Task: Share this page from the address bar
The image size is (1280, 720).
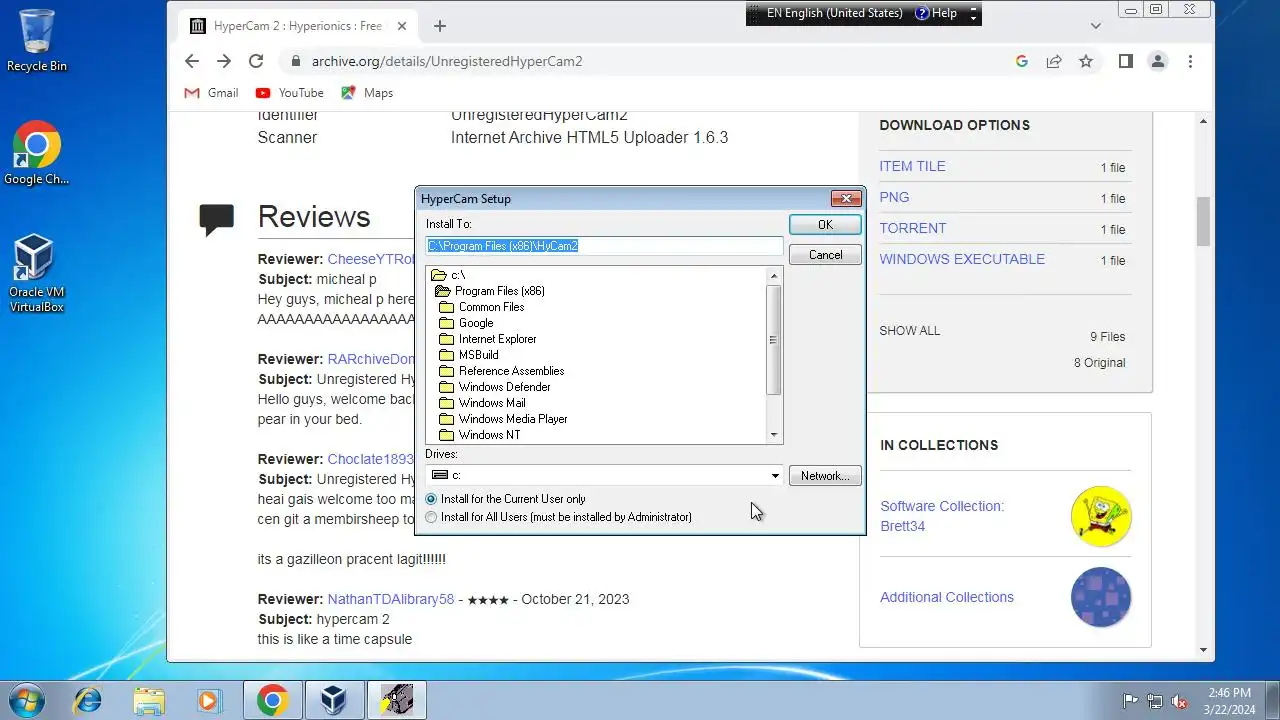Action: point(1054,61)
